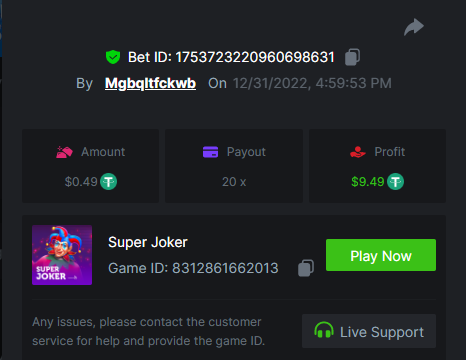Click the Amount chips icon

[64, 152]
